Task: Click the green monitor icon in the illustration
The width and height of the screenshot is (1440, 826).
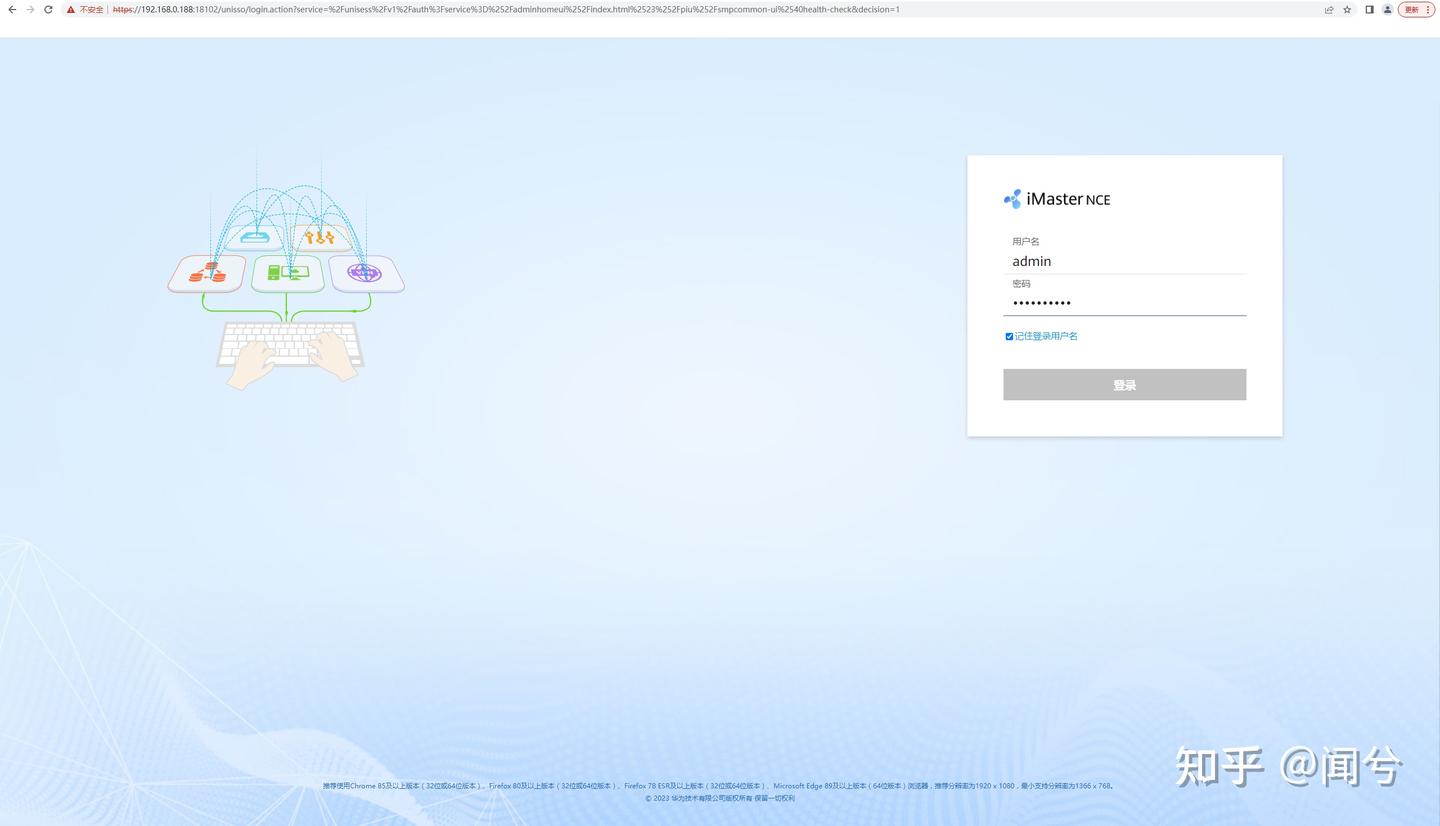Action: click(x=287, y=271)
